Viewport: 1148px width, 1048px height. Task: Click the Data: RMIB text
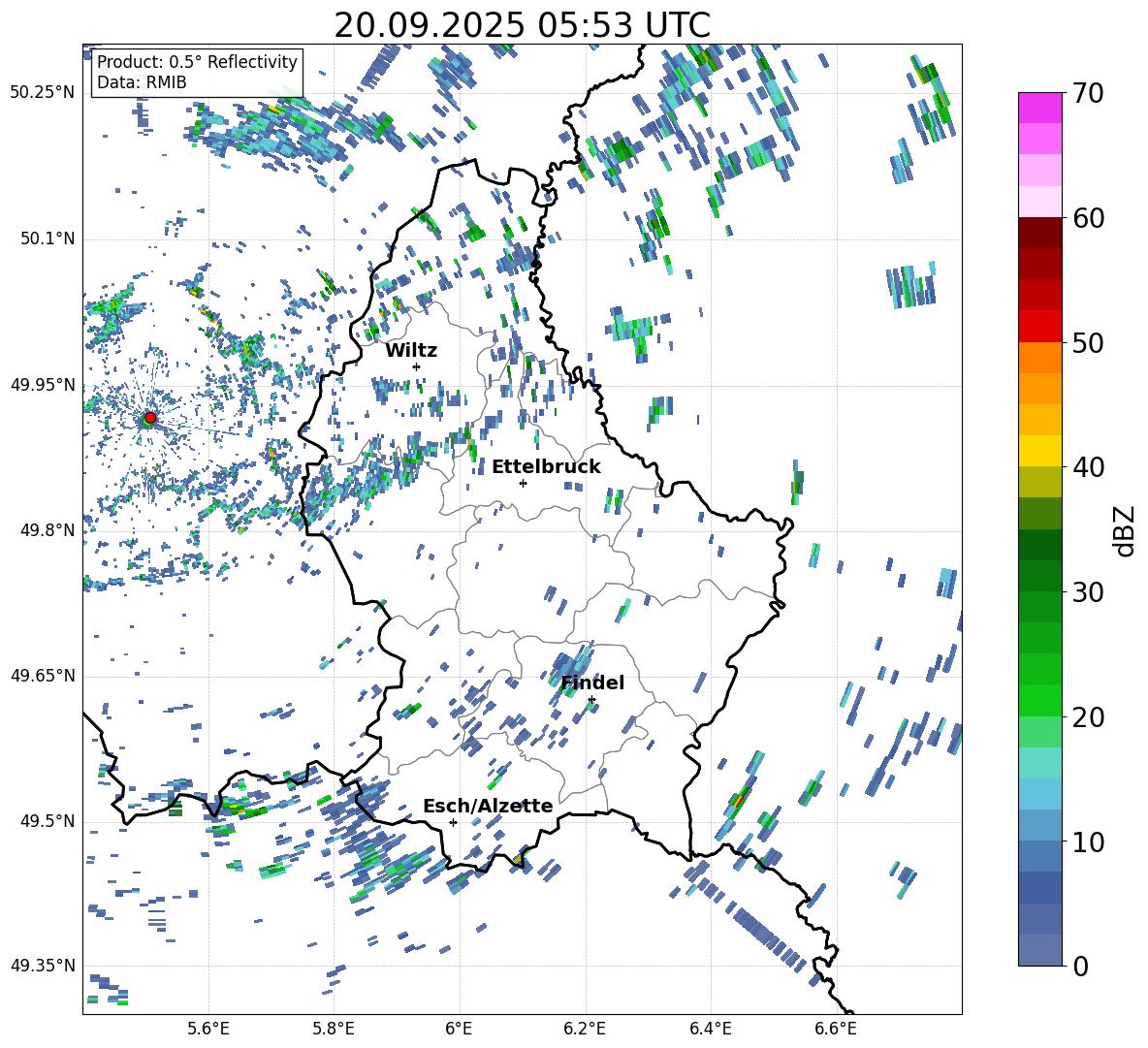coord(142,82)
